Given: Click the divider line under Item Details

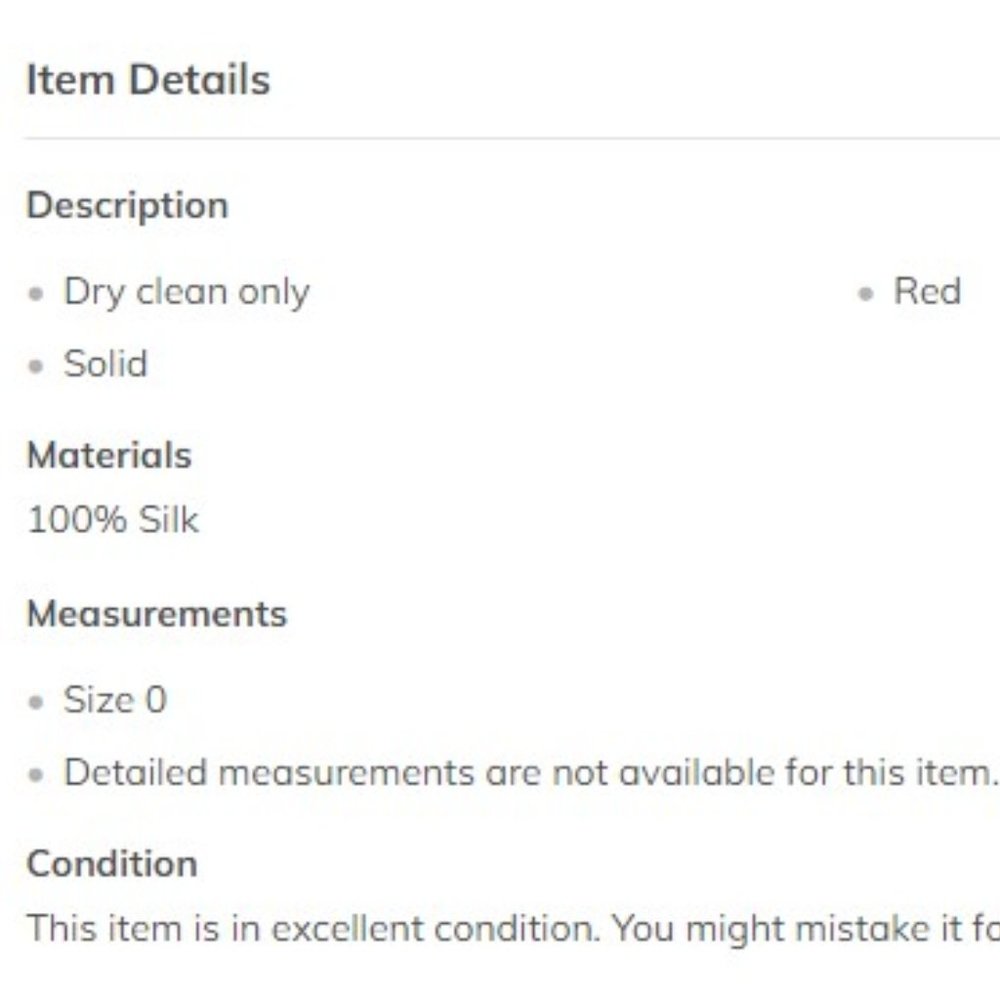Looking at the screenshot, I should [511, 138].
